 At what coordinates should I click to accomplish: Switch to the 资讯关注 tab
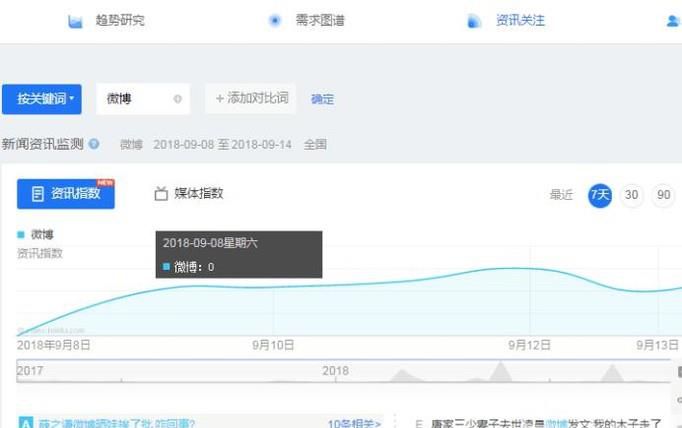pyautogui.click(x=520, y=20)
